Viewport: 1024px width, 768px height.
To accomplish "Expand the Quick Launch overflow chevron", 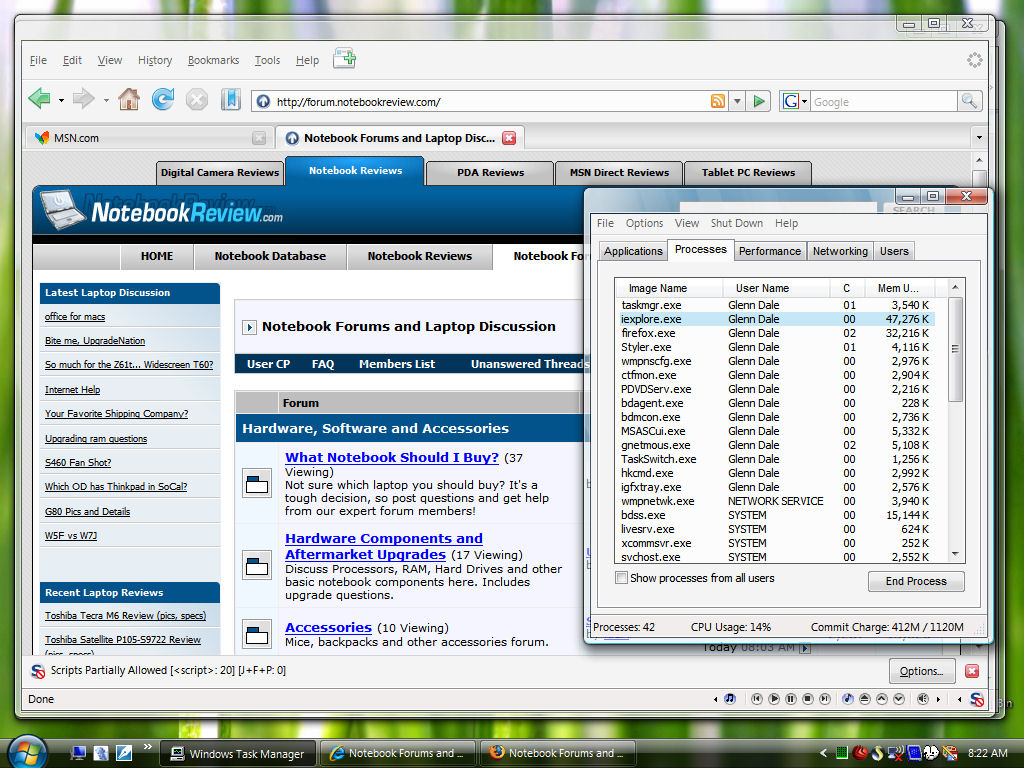I will [x=148, y=747].
